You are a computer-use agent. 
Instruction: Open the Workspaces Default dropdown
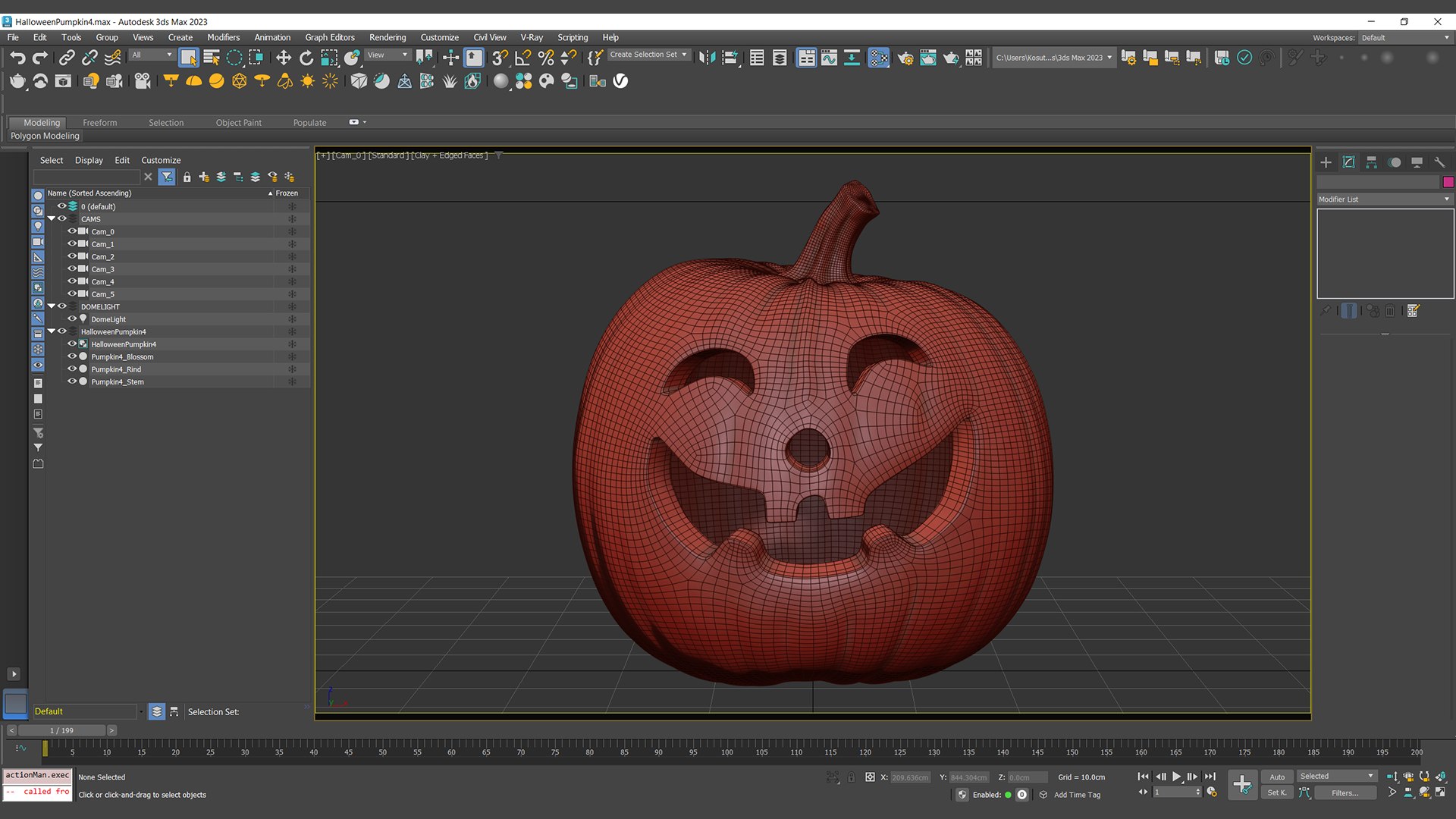pyautogui.click(x=1405, y=38)
